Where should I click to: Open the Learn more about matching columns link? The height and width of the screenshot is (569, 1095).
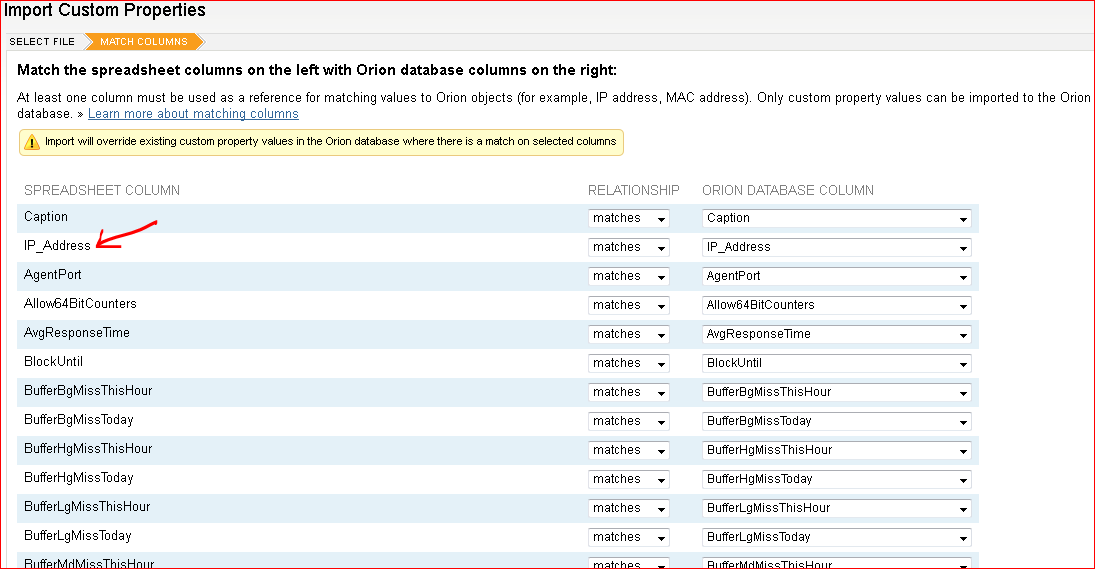coord(193,114)
